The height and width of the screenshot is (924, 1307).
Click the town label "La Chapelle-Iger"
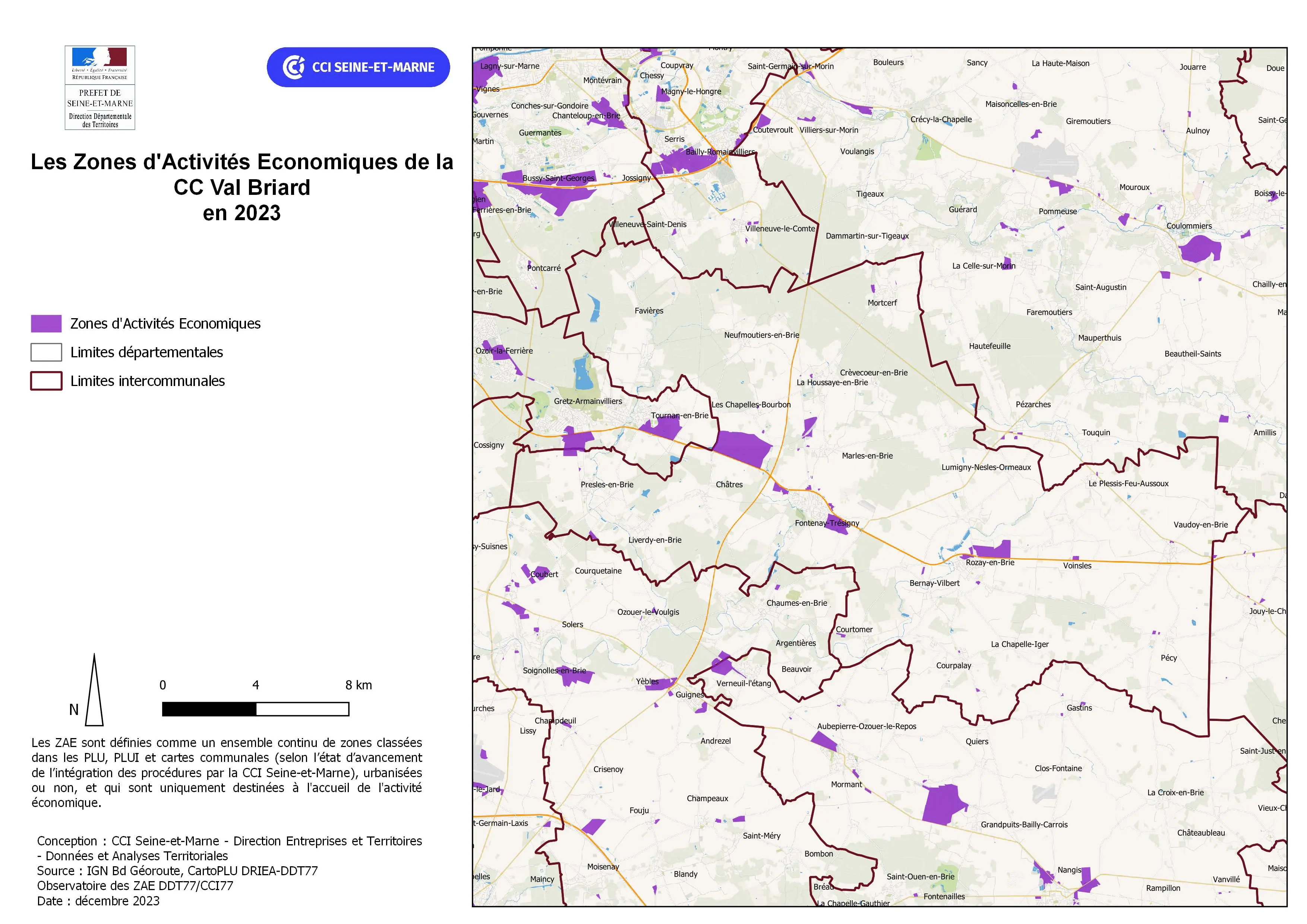(x=1020, y=644)
